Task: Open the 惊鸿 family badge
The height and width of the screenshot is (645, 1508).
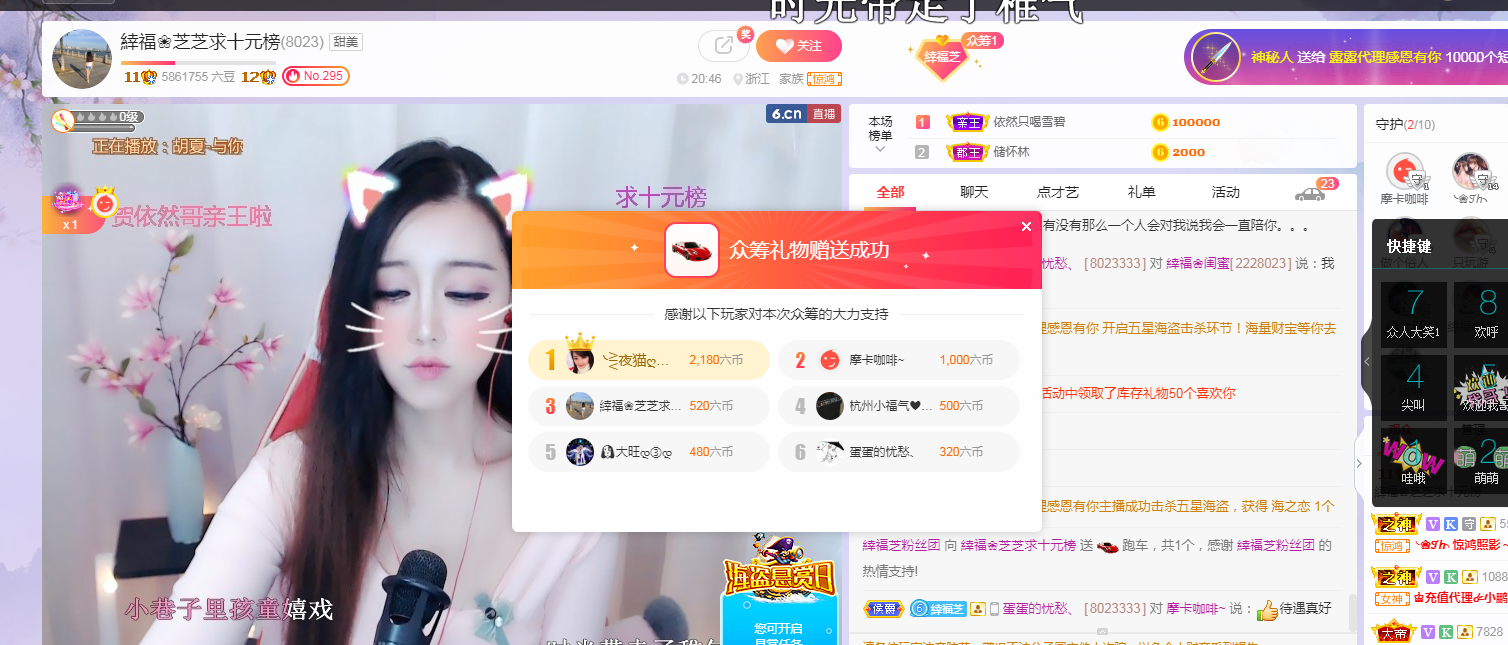Action: click(825, 79)
